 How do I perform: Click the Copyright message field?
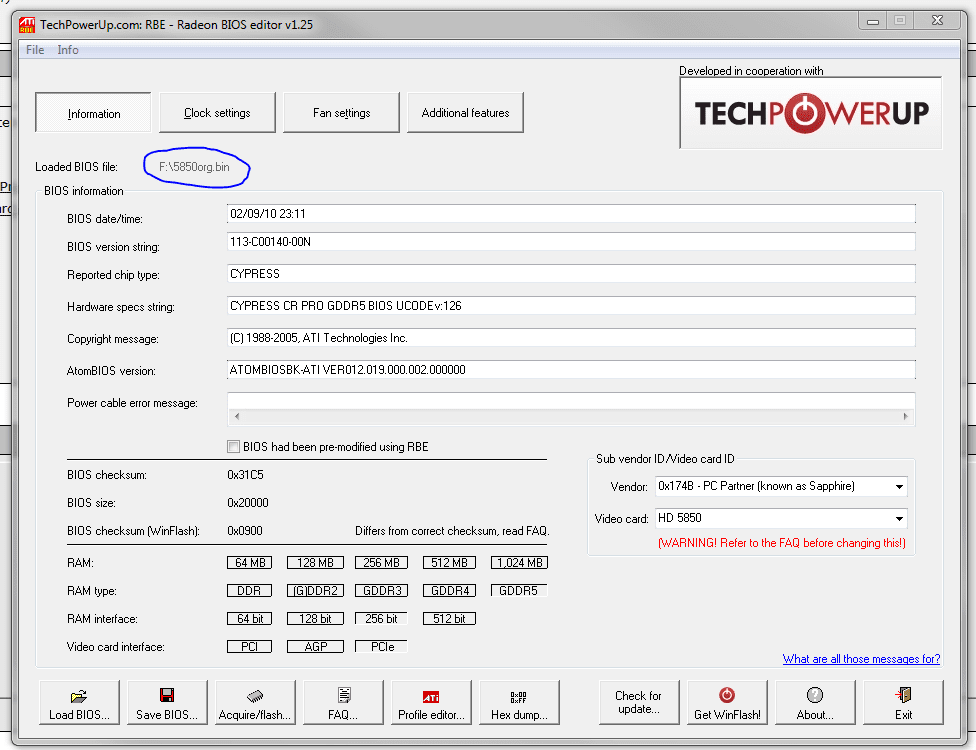[x=571, y=338]
